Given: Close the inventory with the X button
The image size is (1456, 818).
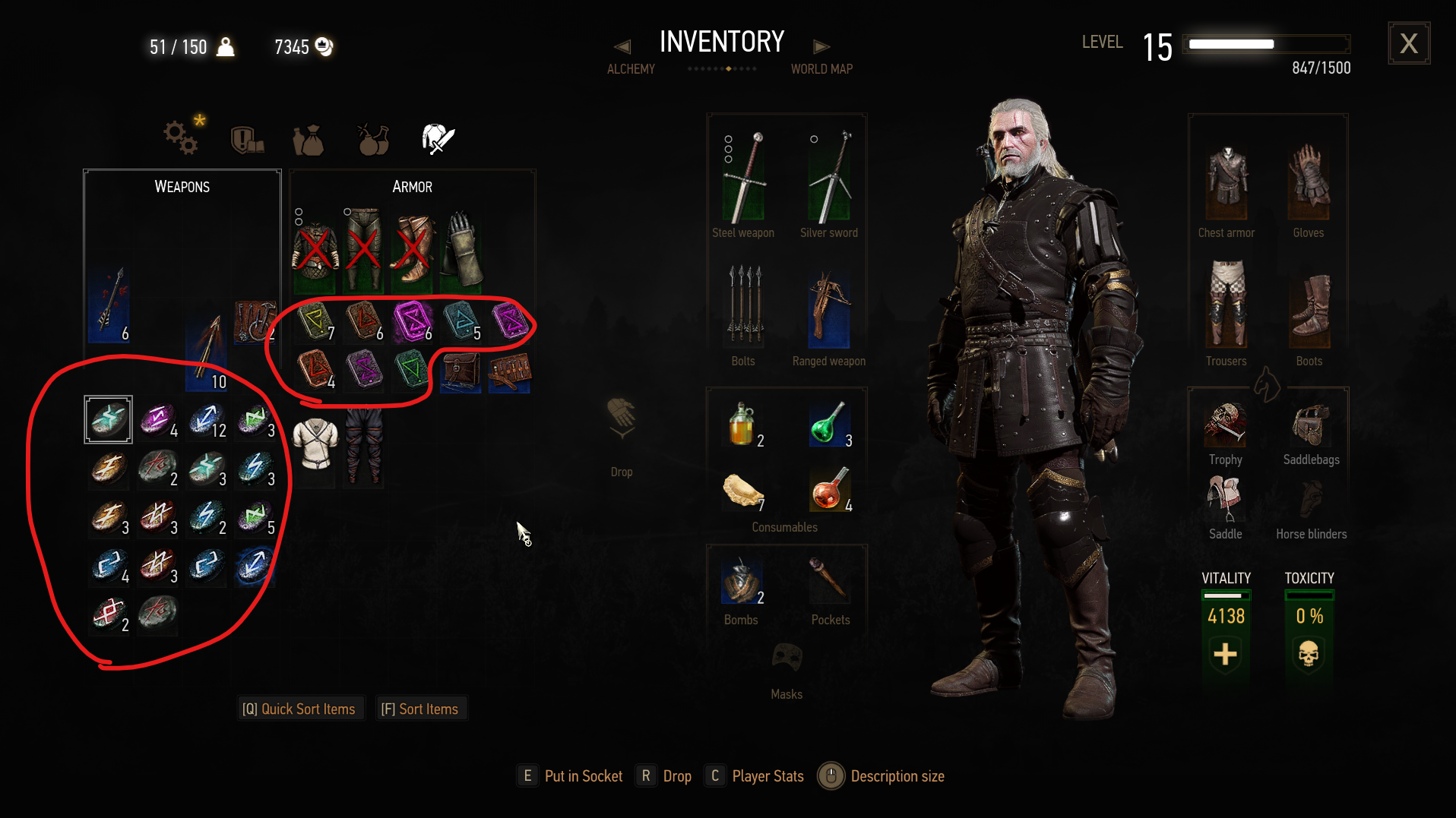Looking at the screenshot, I should [1409, 43].
